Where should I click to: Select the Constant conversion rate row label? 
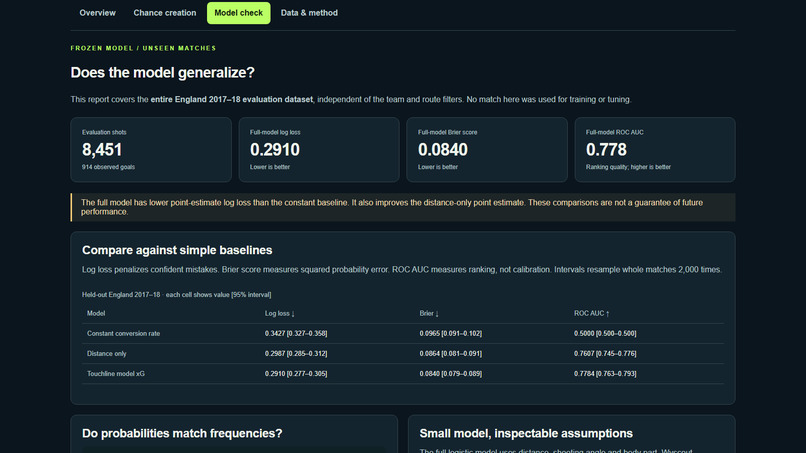tap(123, 333)
